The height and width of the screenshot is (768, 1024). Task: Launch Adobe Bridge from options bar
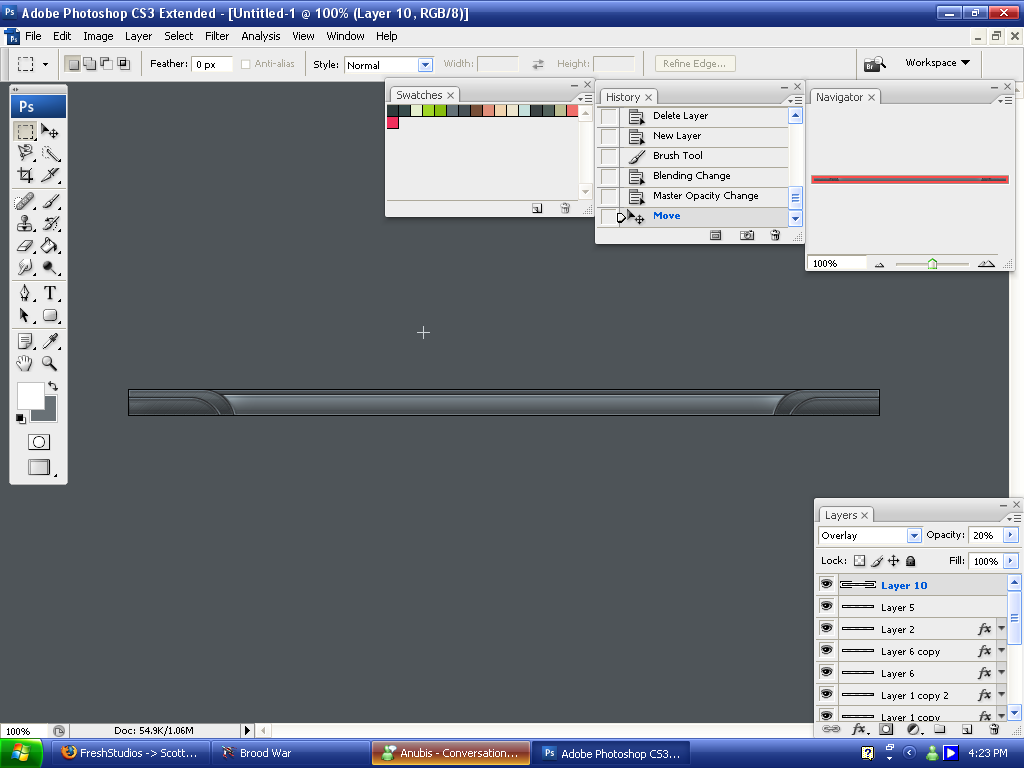click(x=875, y=64)
